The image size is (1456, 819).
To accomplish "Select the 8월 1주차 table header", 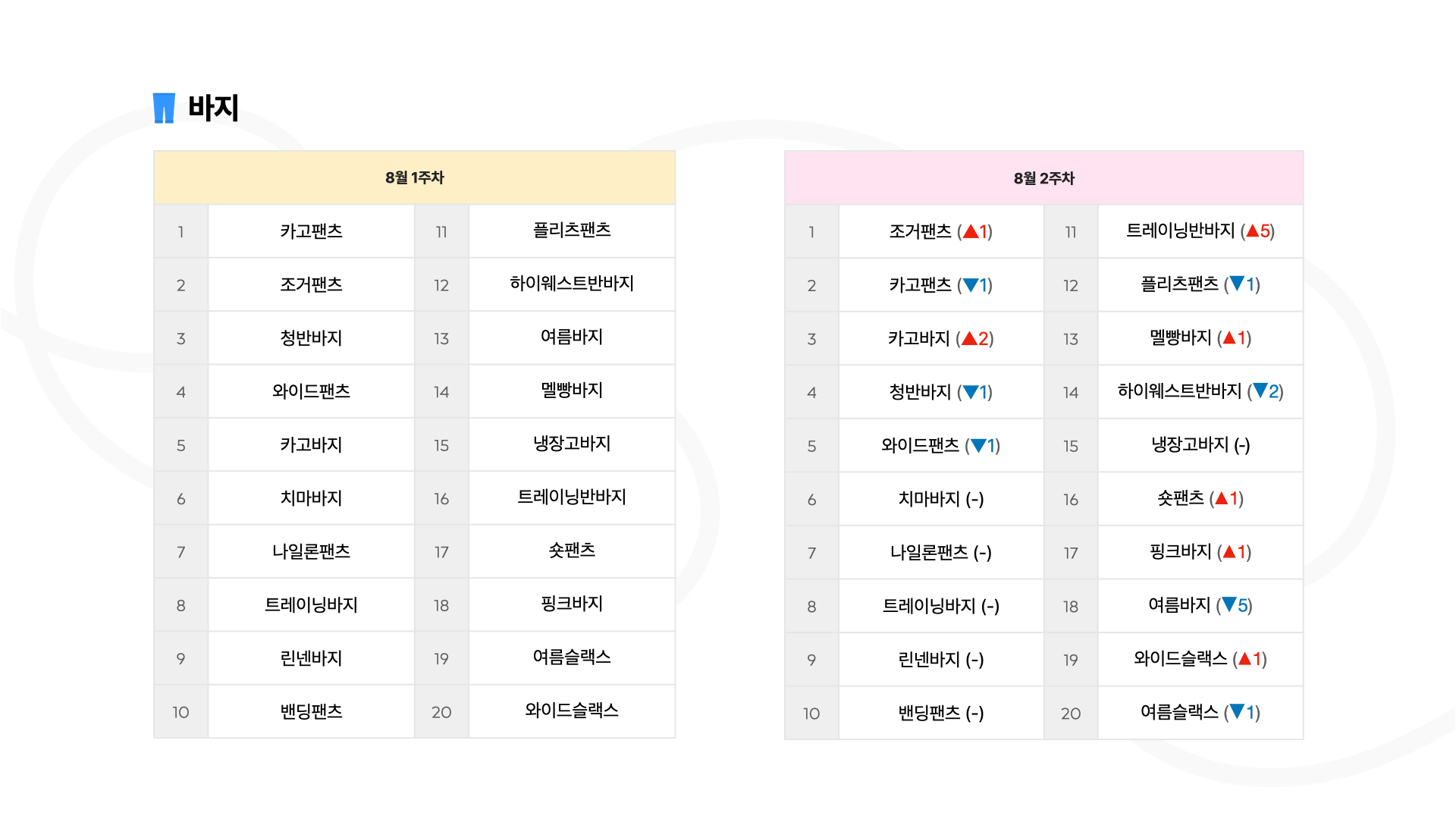I will 414,177.
